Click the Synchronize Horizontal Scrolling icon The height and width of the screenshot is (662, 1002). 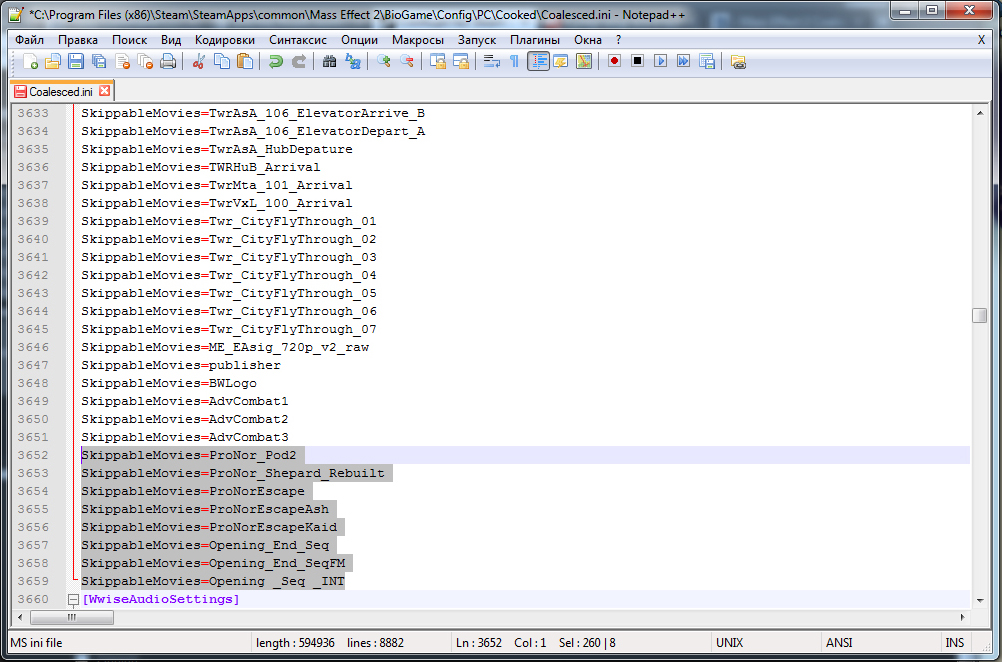click(461, 61)
